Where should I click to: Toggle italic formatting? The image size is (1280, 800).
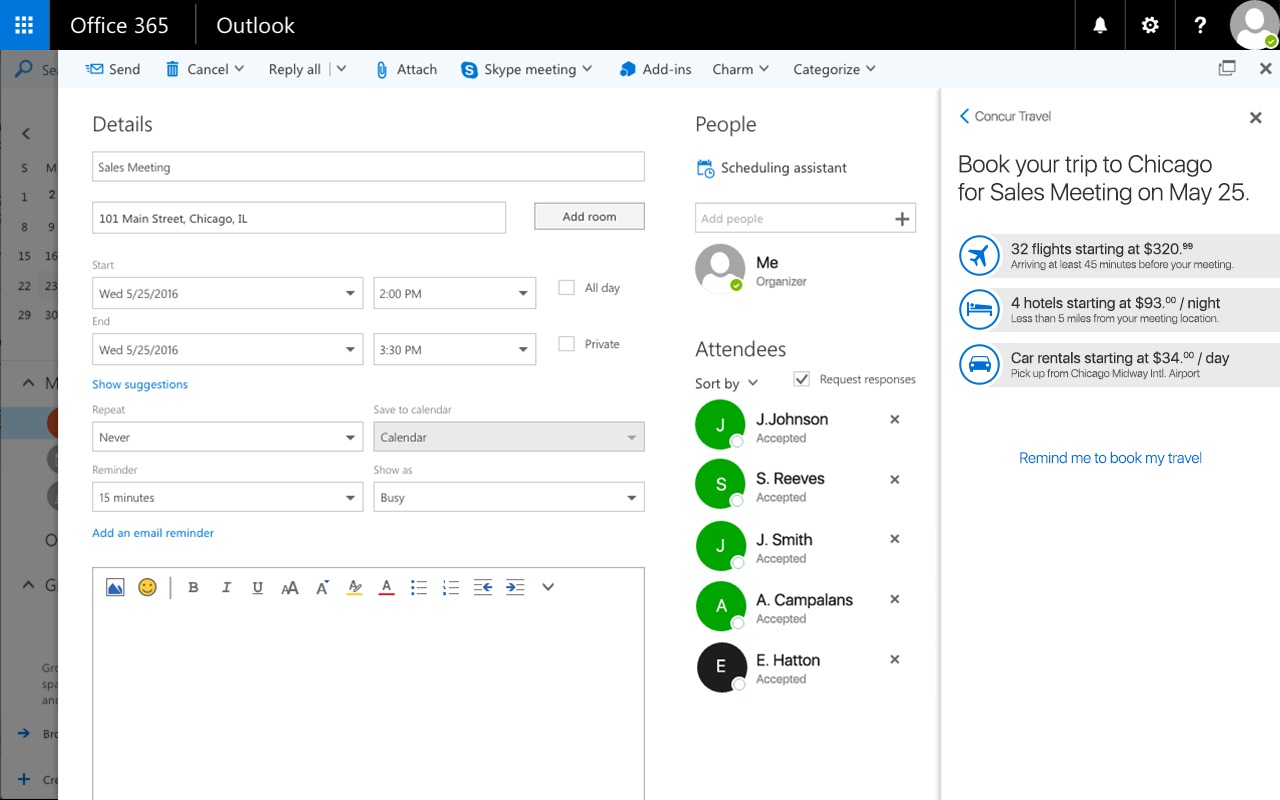click(226, 588)
